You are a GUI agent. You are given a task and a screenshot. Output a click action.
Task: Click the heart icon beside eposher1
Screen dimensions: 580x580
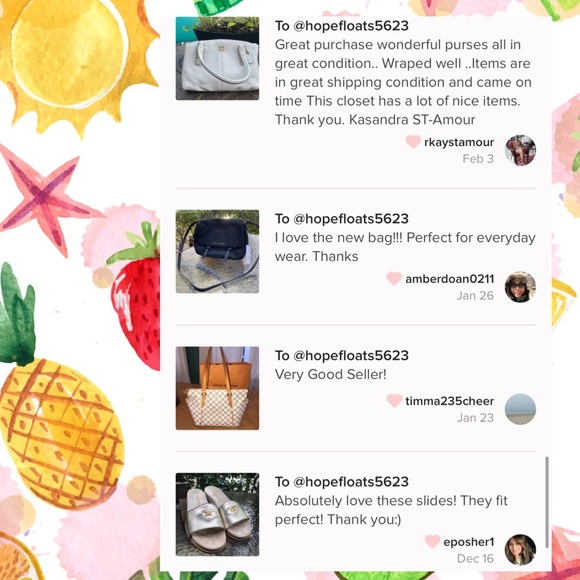[432, 542]
